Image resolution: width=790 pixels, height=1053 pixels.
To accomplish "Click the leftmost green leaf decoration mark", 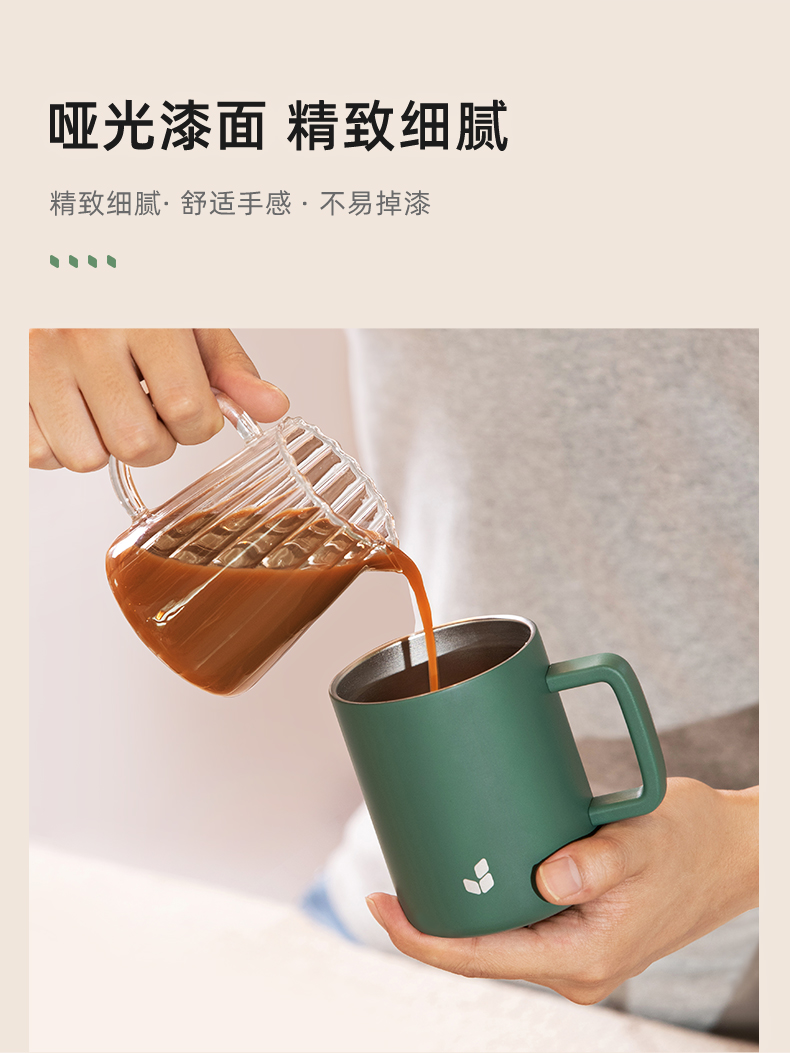I will pos(54,261).
